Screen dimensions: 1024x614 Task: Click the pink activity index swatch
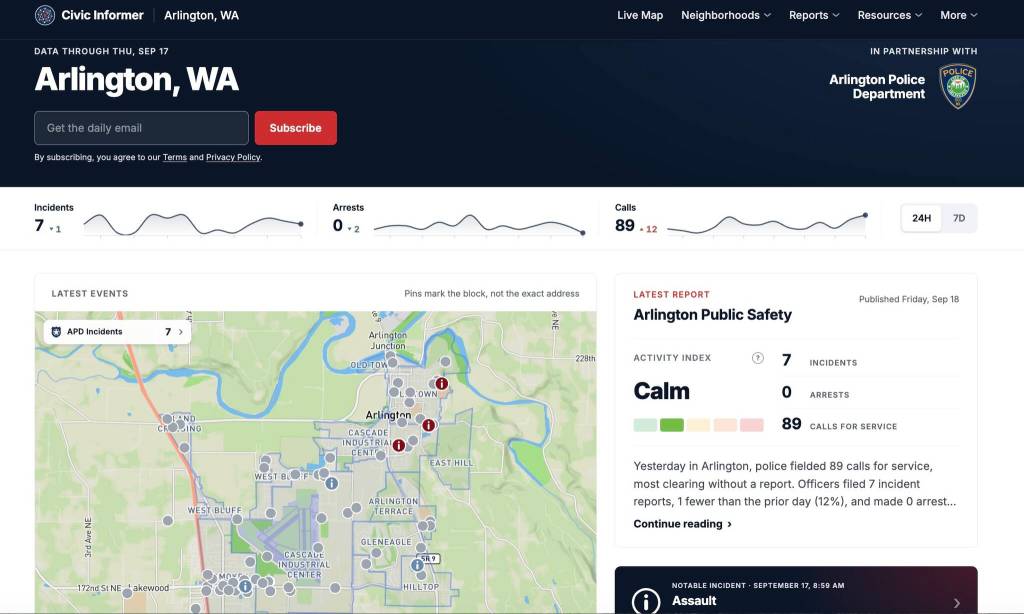752,425
